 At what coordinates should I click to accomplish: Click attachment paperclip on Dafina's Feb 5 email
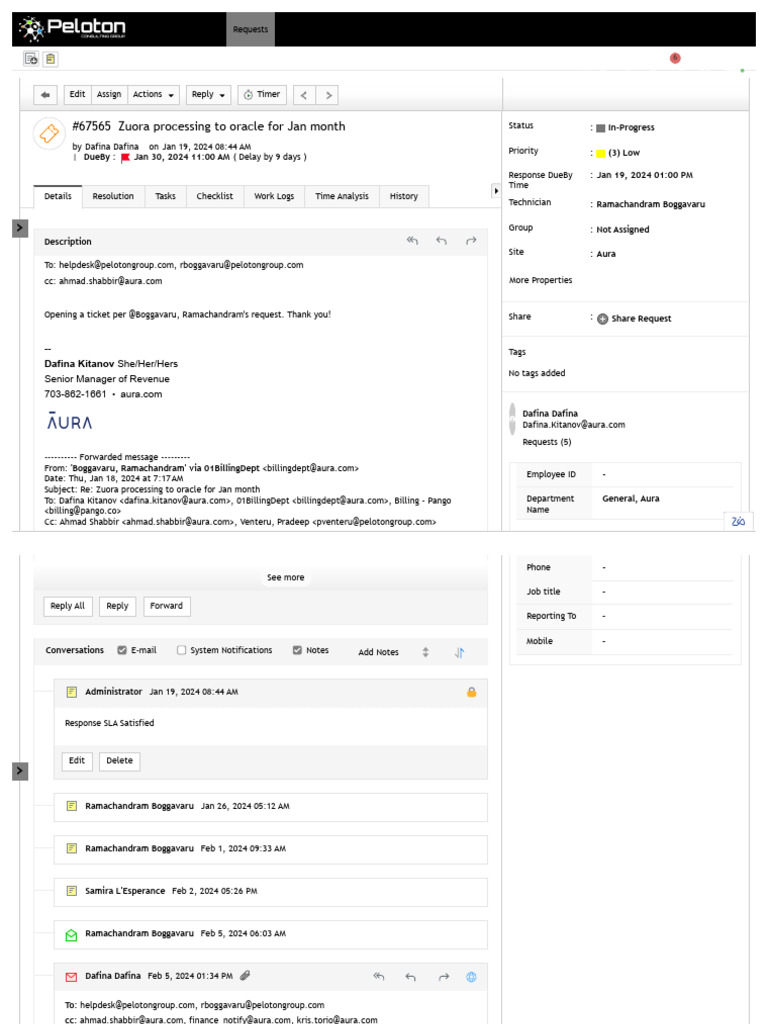pyautogui.click(x=245, y=976)
